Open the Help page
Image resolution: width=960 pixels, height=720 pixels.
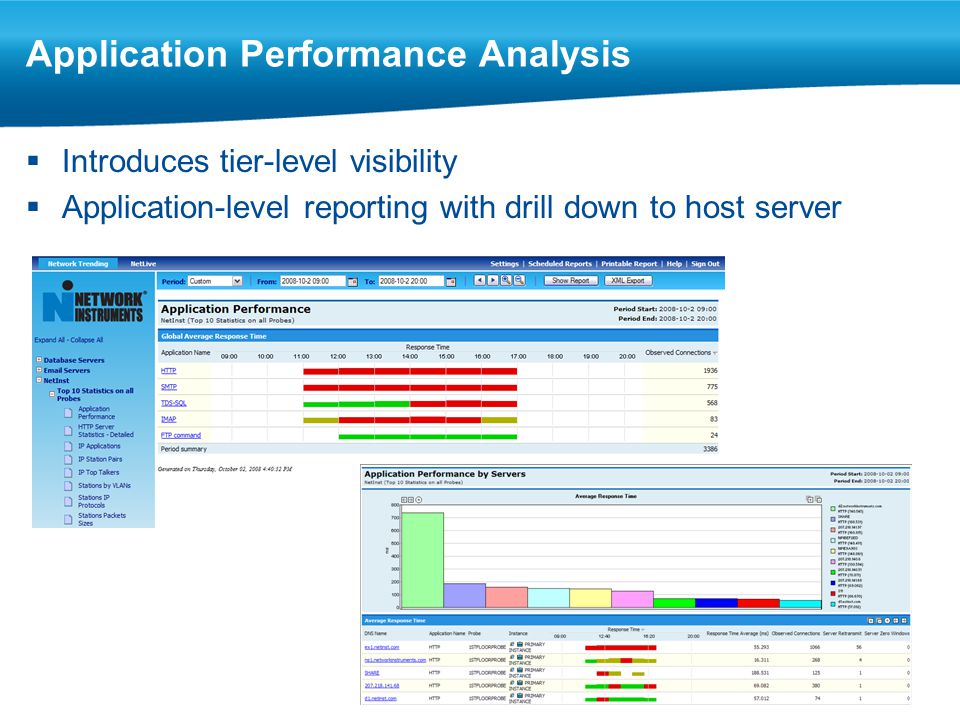pyautogui.click(x=674, y=264)
